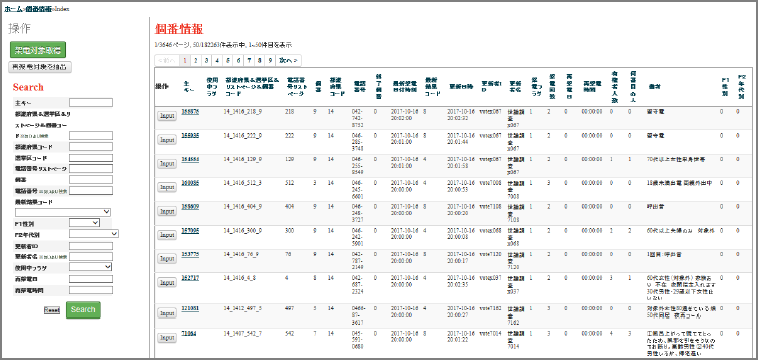The width and height of the screenshot is (758, 360).
Task: Open the F2年代別 dropdown in search form
Action: pyautogui.click(x=94, y=234)
